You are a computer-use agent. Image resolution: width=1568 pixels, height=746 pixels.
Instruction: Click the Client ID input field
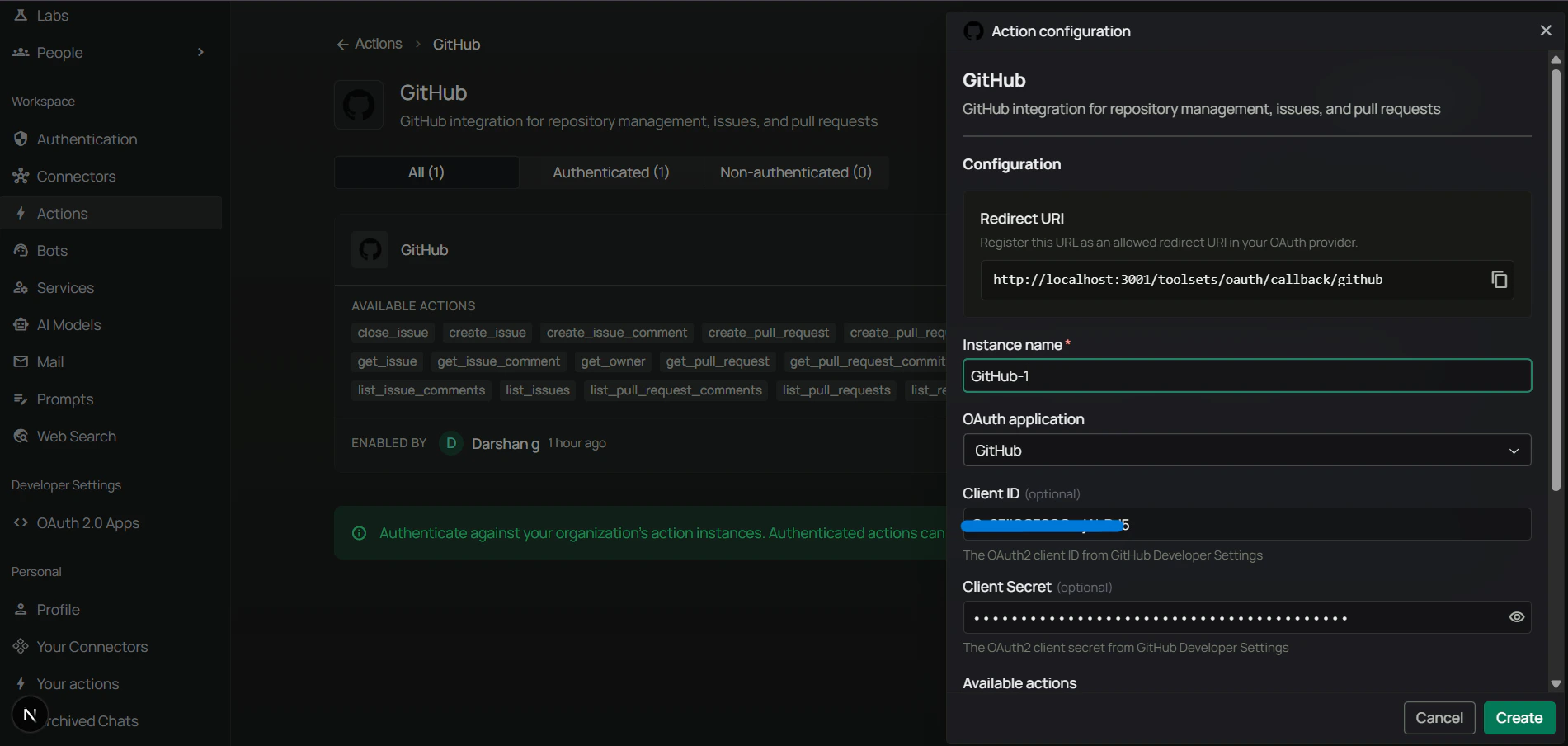1247,525
